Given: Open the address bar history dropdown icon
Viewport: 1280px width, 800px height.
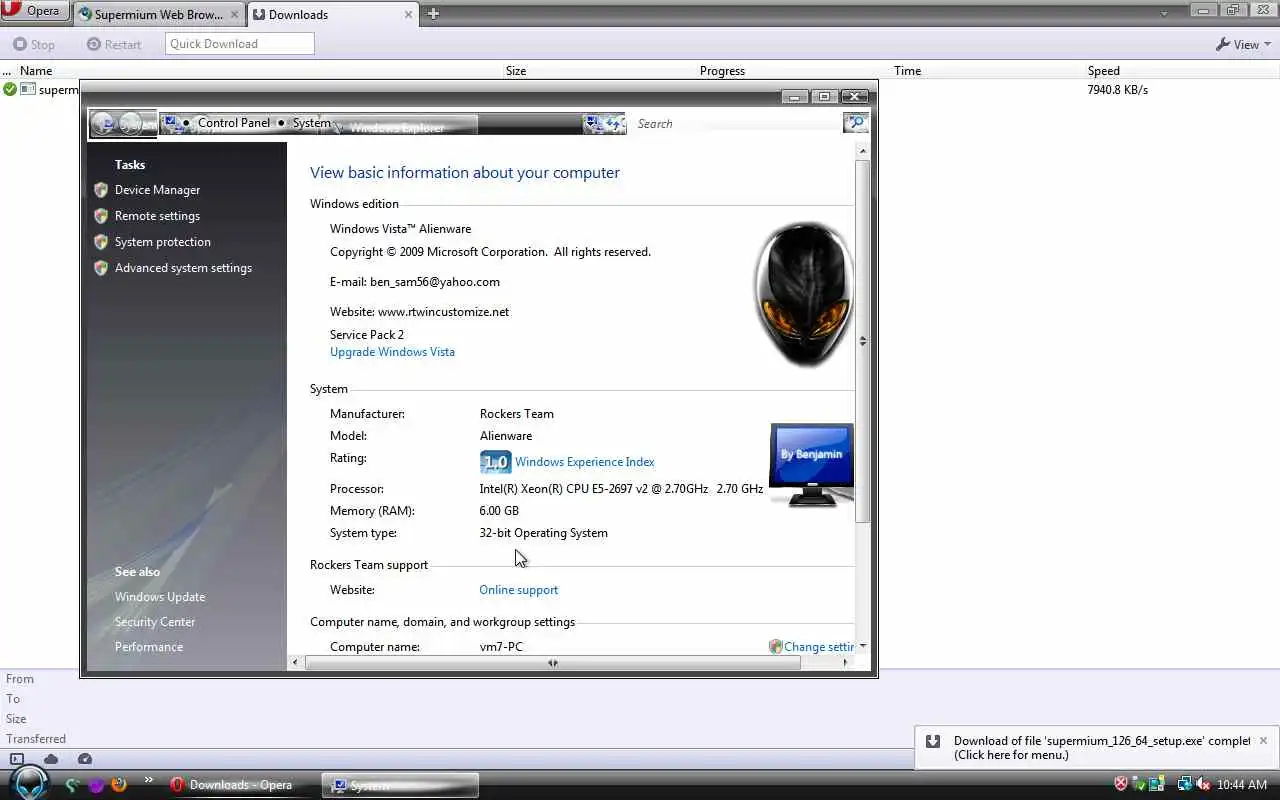Looking at the screenshot, I should (x=591, y=124).
